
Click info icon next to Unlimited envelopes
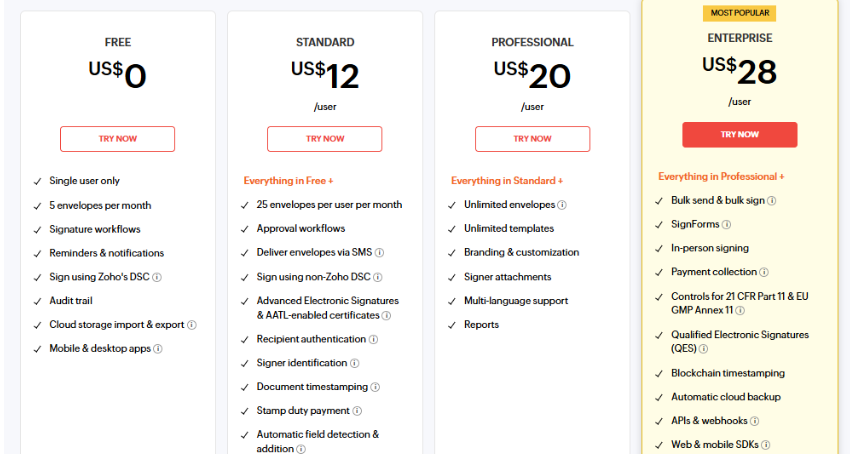click(x=562, y=205)
